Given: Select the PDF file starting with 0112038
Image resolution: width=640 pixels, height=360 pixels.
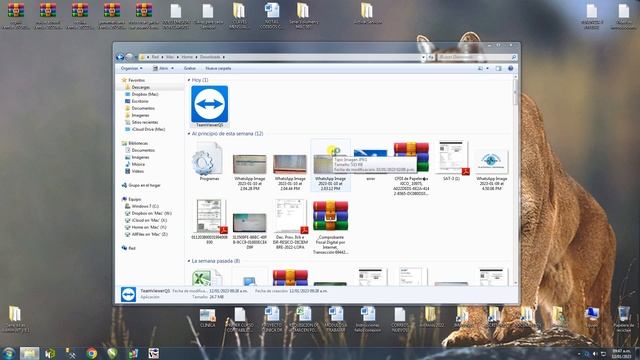Looking at the screenshot, I should [209, 222].
